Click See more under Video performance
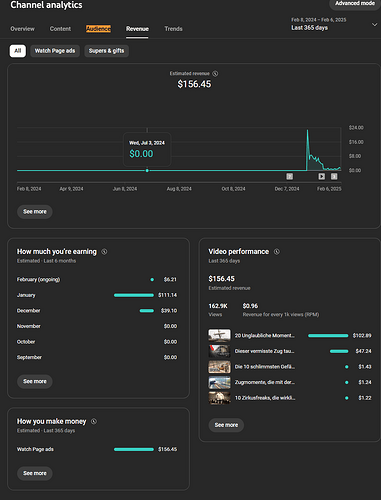Screen dimensions: 381x500 226,425
